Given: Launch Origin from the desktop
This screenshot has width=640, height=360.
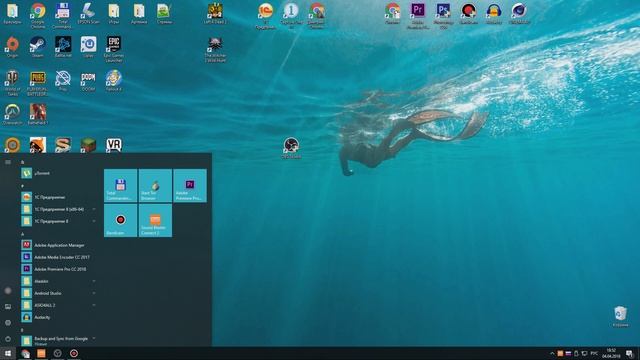Looking at the screenshot, I should (12, 47).
